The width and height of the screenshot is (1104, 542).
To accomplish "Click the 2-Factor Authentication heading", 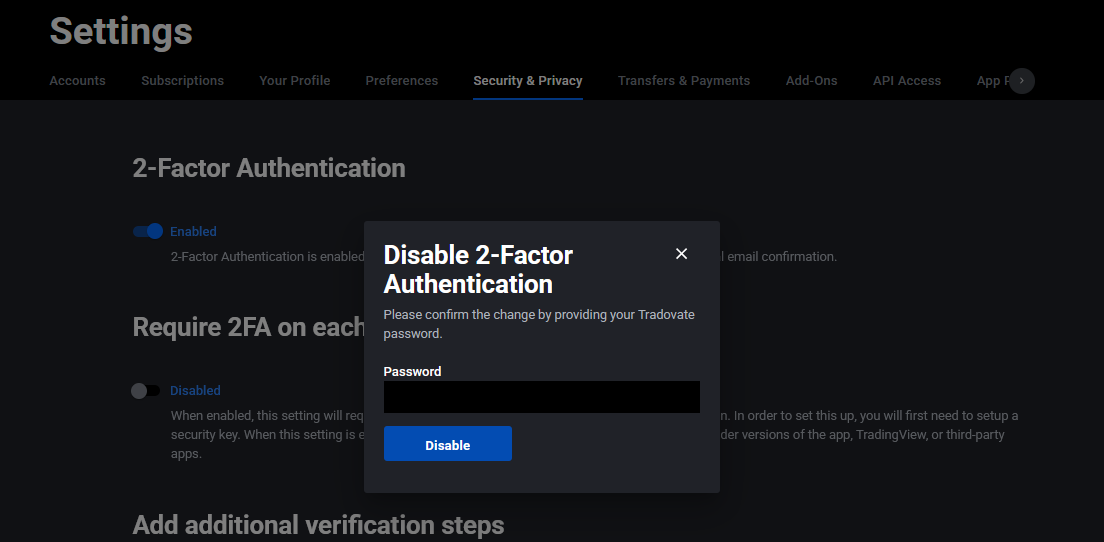I will tap(269, 168).
